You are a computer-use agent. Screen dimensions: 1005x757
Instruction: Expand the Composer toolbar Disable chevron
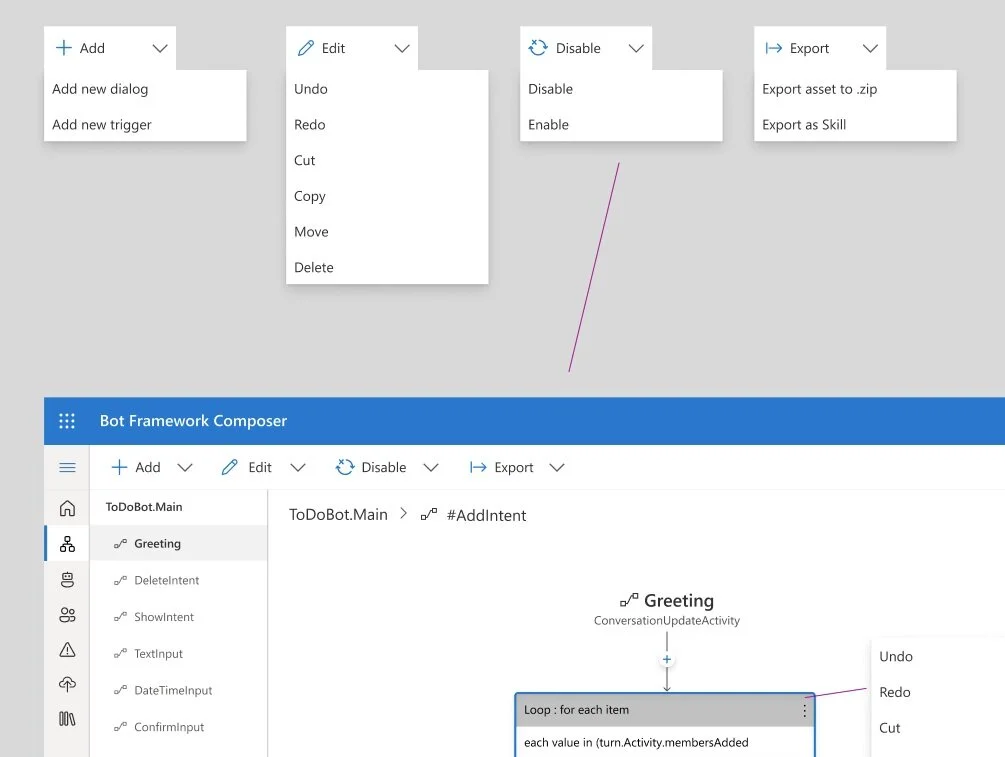point(431,467)
